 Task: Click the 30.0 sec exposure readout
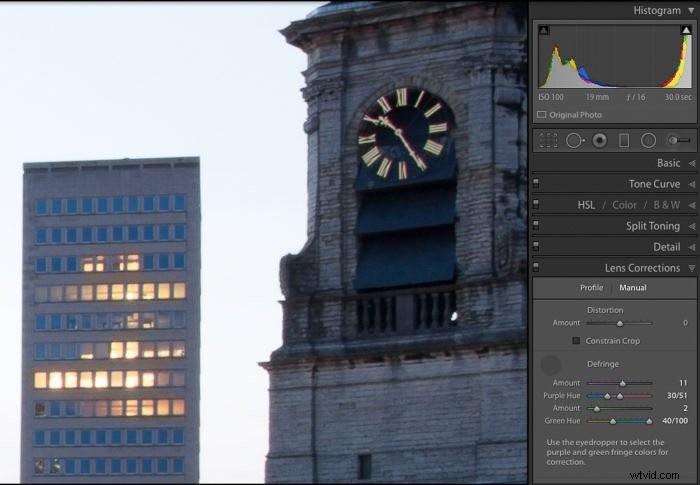point(678,97)
